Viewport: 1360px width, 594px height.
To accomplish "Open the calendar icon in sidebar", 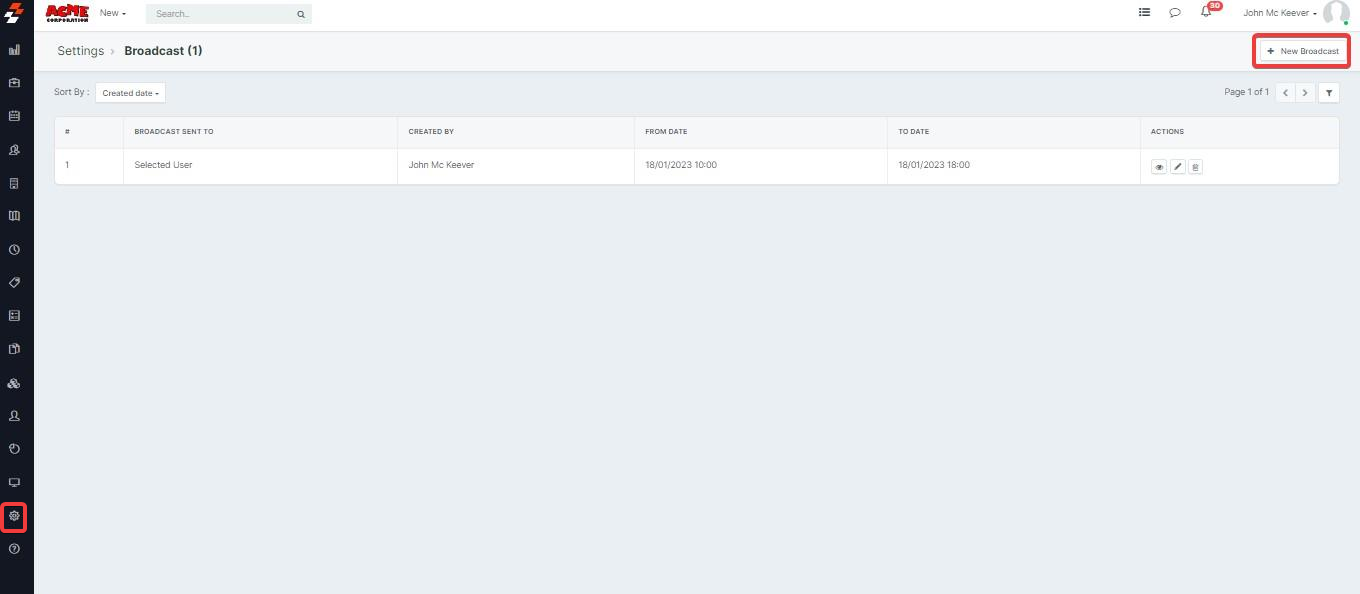I will [14, 116].
